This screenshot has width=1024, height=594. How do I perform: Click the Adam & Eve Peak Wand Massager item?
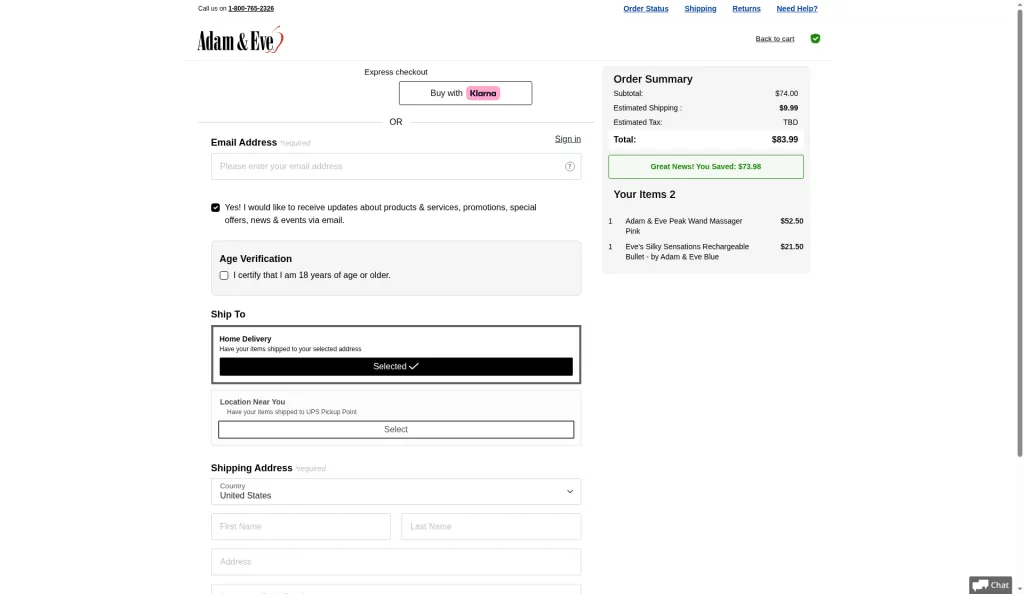(x=683, y=226)
